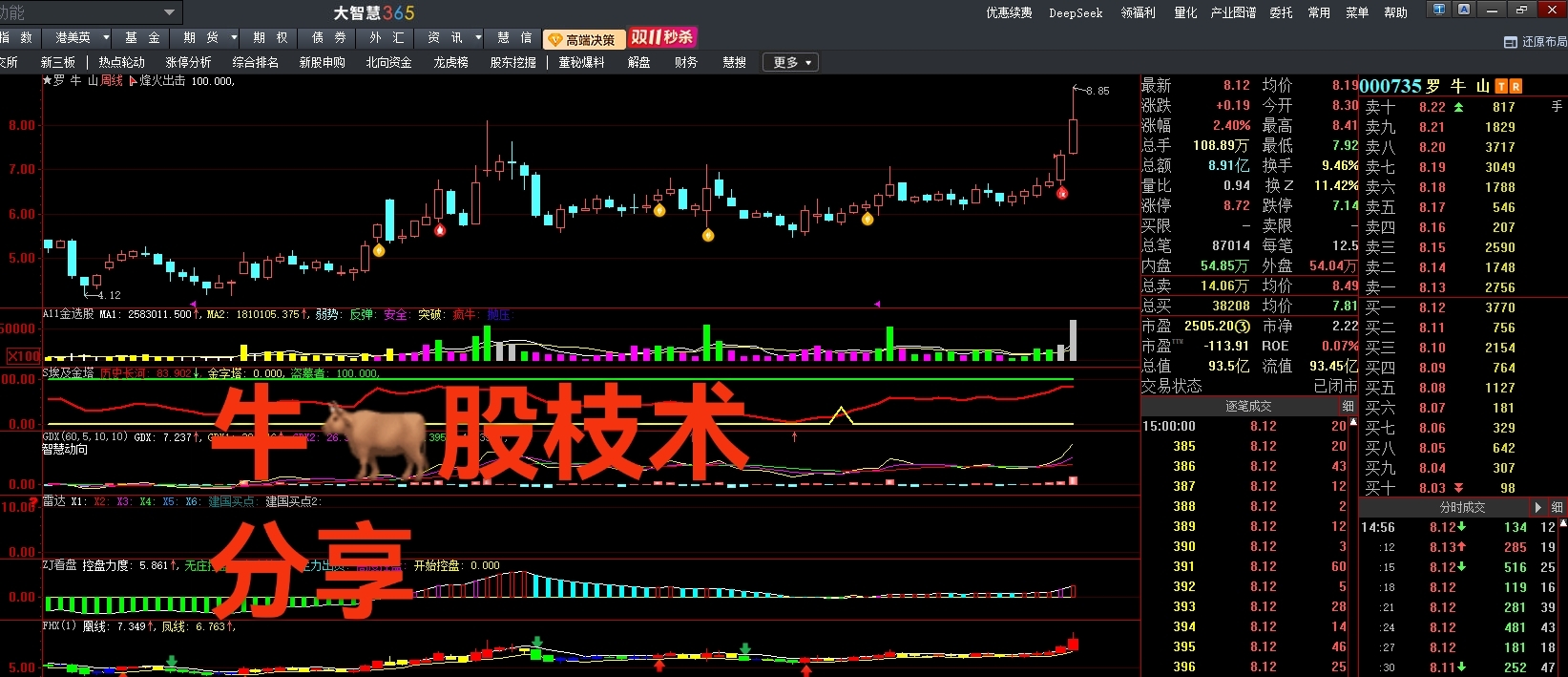The width and height of the screenshot is (1568, 677).
Task: Open the 帮助 menu
Action: [1395, 13]
